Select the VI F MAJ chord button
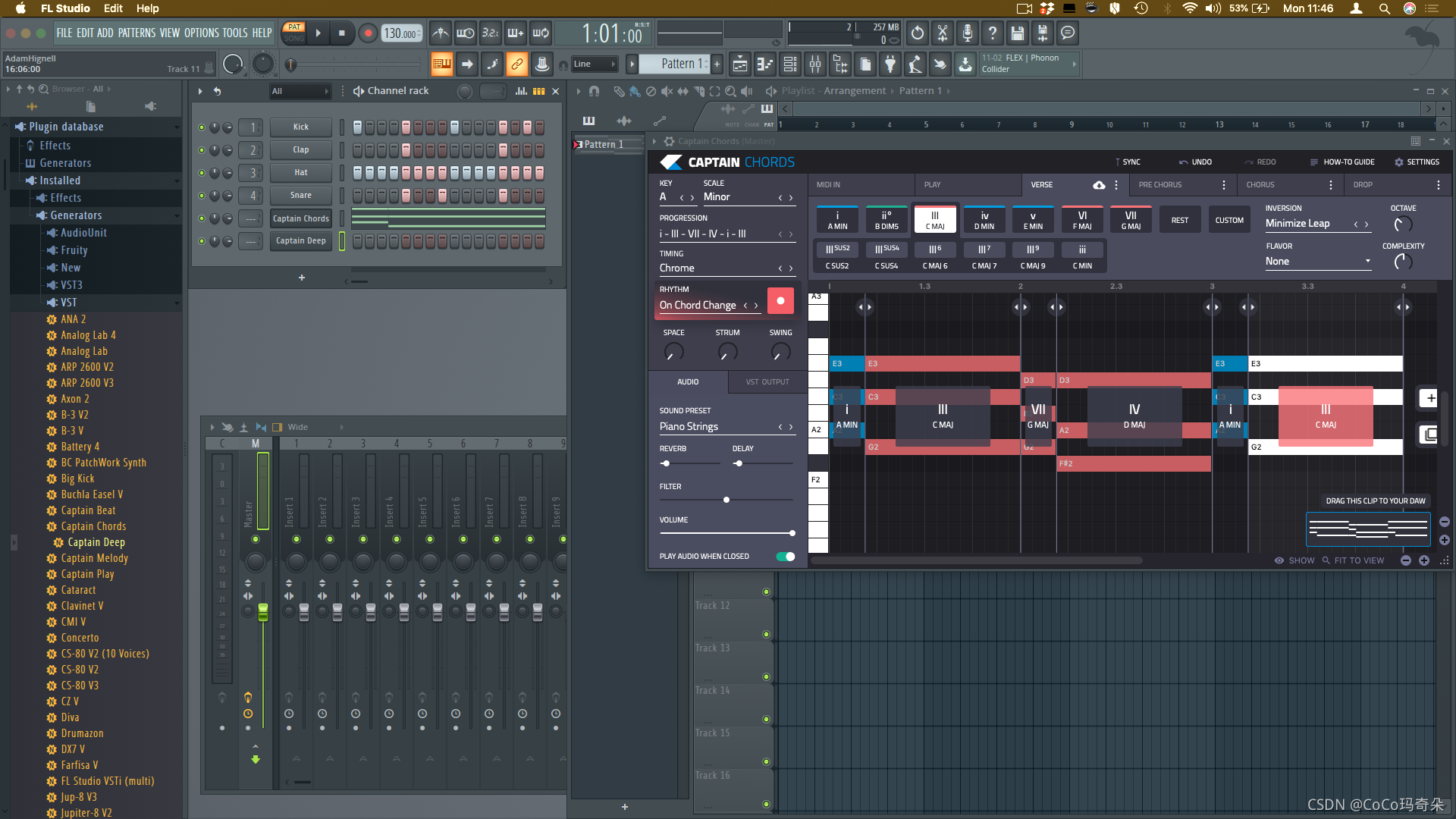The width and height of the screenshot is (1456, 819). click(1082, 220)
